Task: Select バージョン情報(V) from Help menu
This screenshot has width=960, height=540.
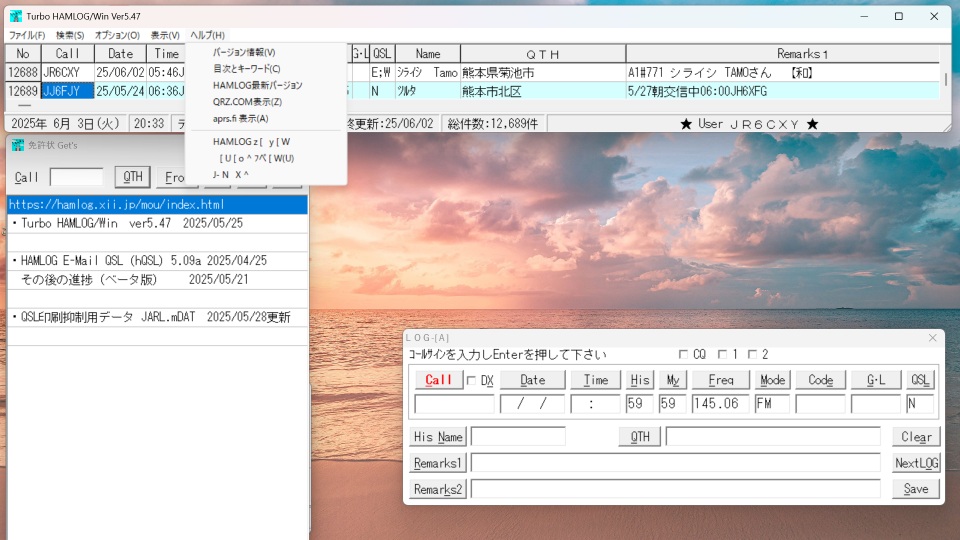Action: click(244, 52)
